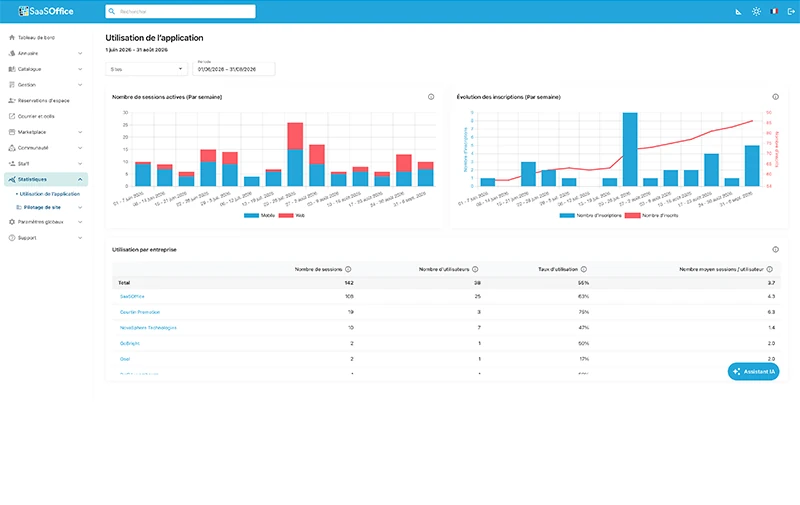Click the Pilotage de site icon

pos(19,207)
